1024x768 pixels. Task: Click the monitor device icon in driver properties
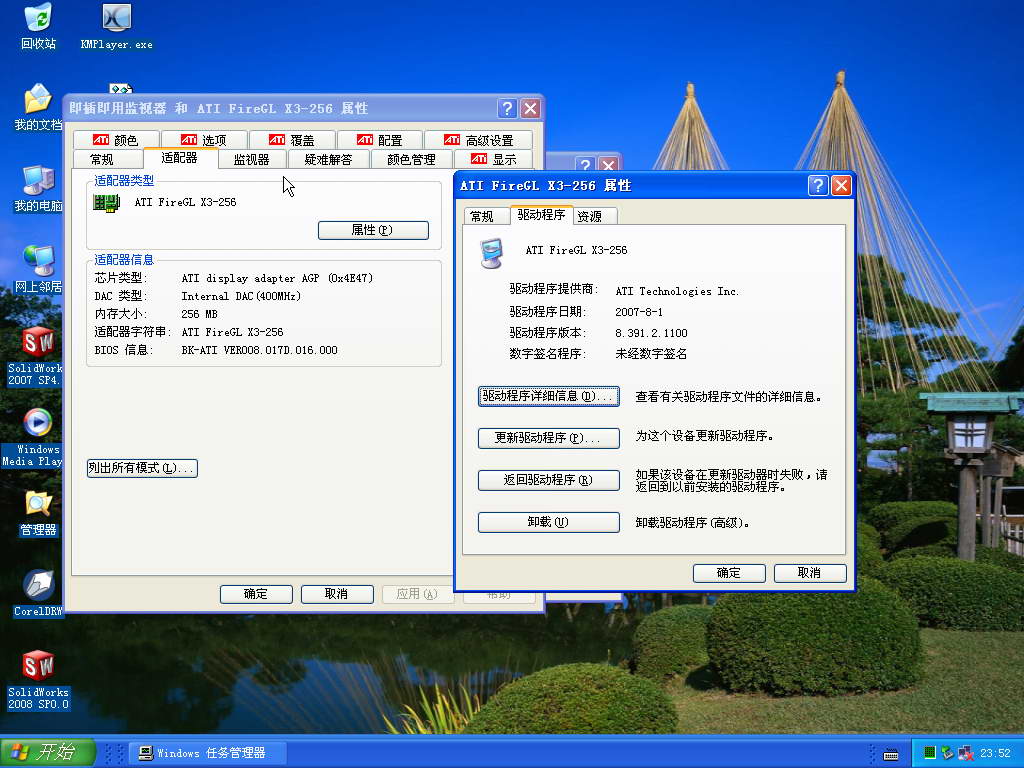(x=491, y=253)
